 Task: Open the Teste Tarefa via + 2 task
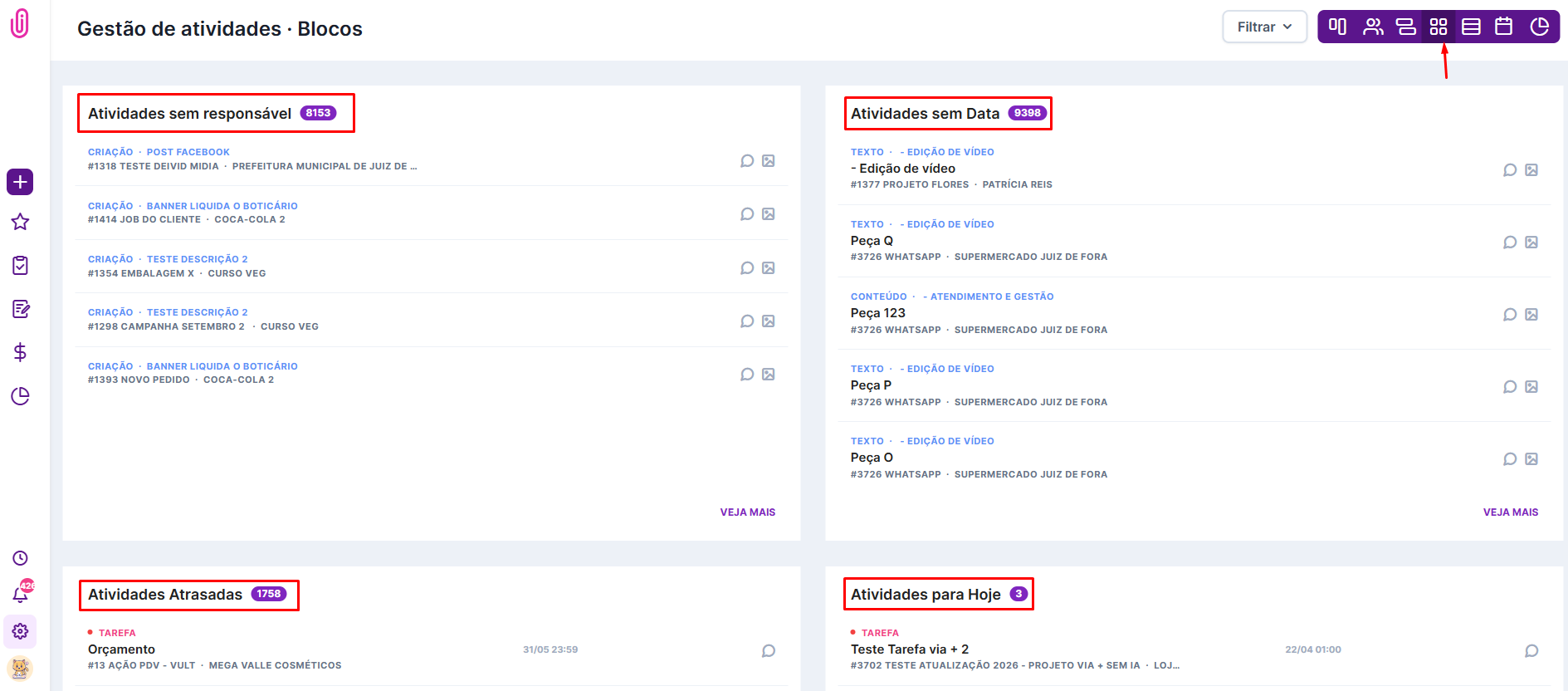point(910,649)
